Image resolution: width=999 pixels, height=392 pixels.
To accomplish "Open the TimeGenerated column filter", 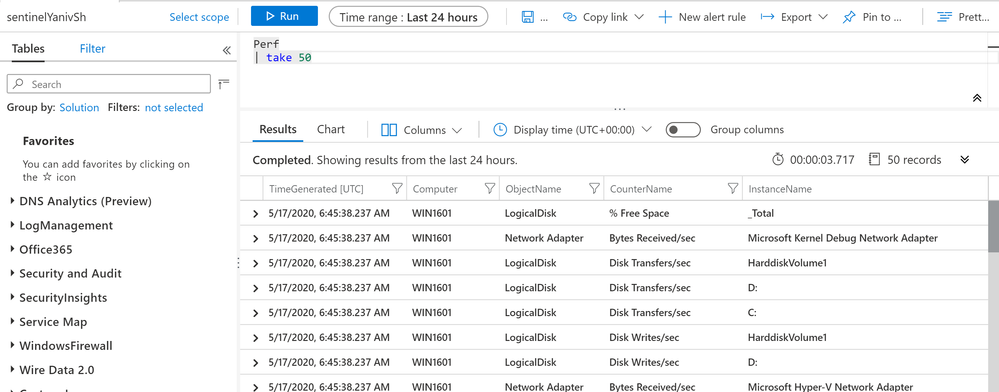I will click(x=397, y=189).
